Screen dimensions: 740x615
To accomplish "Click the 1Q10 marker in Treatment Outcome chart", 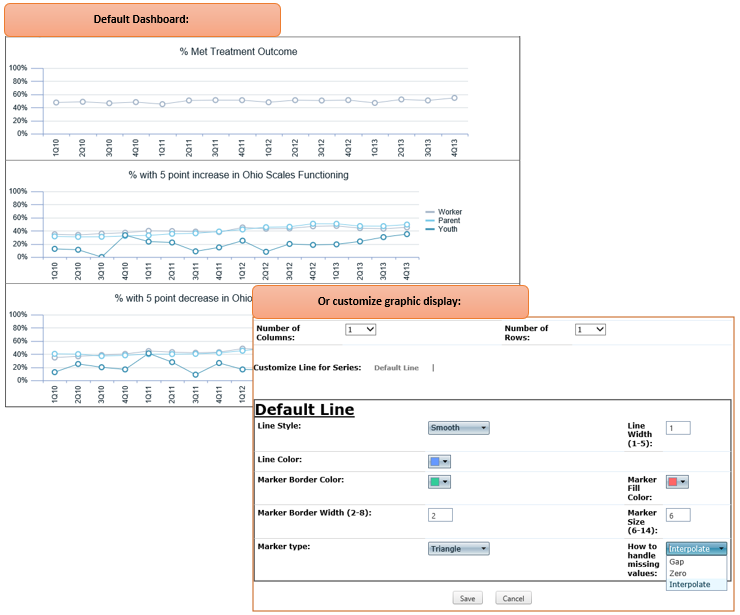I will [56, 102].
